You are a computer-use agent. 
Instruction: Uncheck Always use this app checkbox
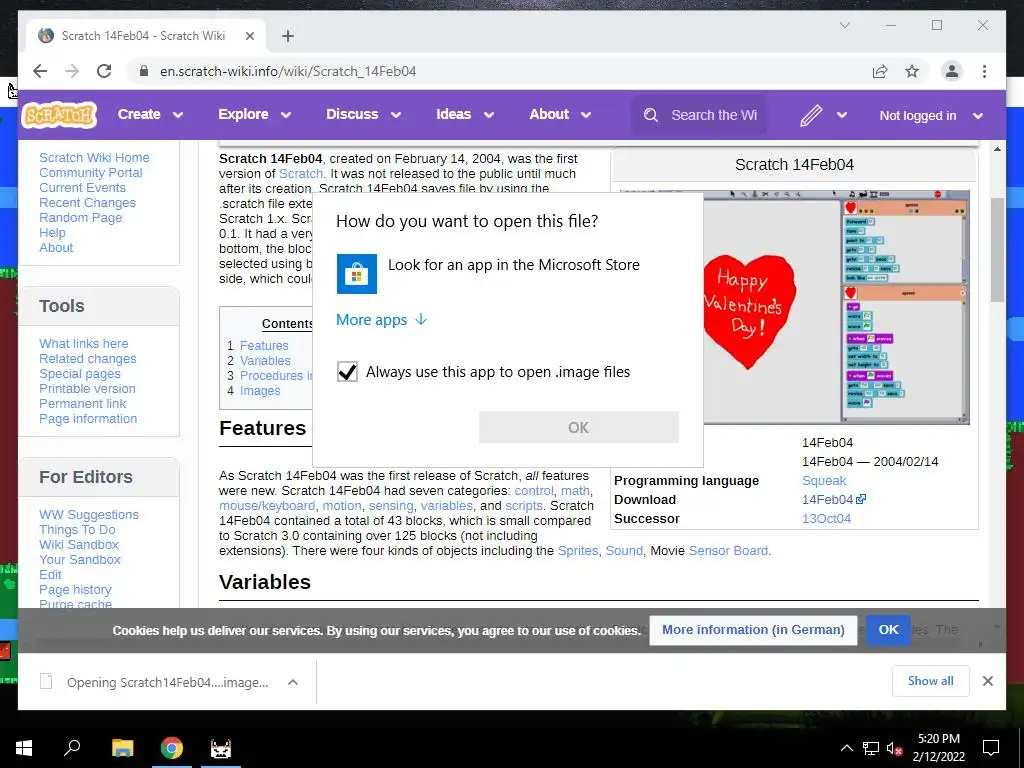347,372
